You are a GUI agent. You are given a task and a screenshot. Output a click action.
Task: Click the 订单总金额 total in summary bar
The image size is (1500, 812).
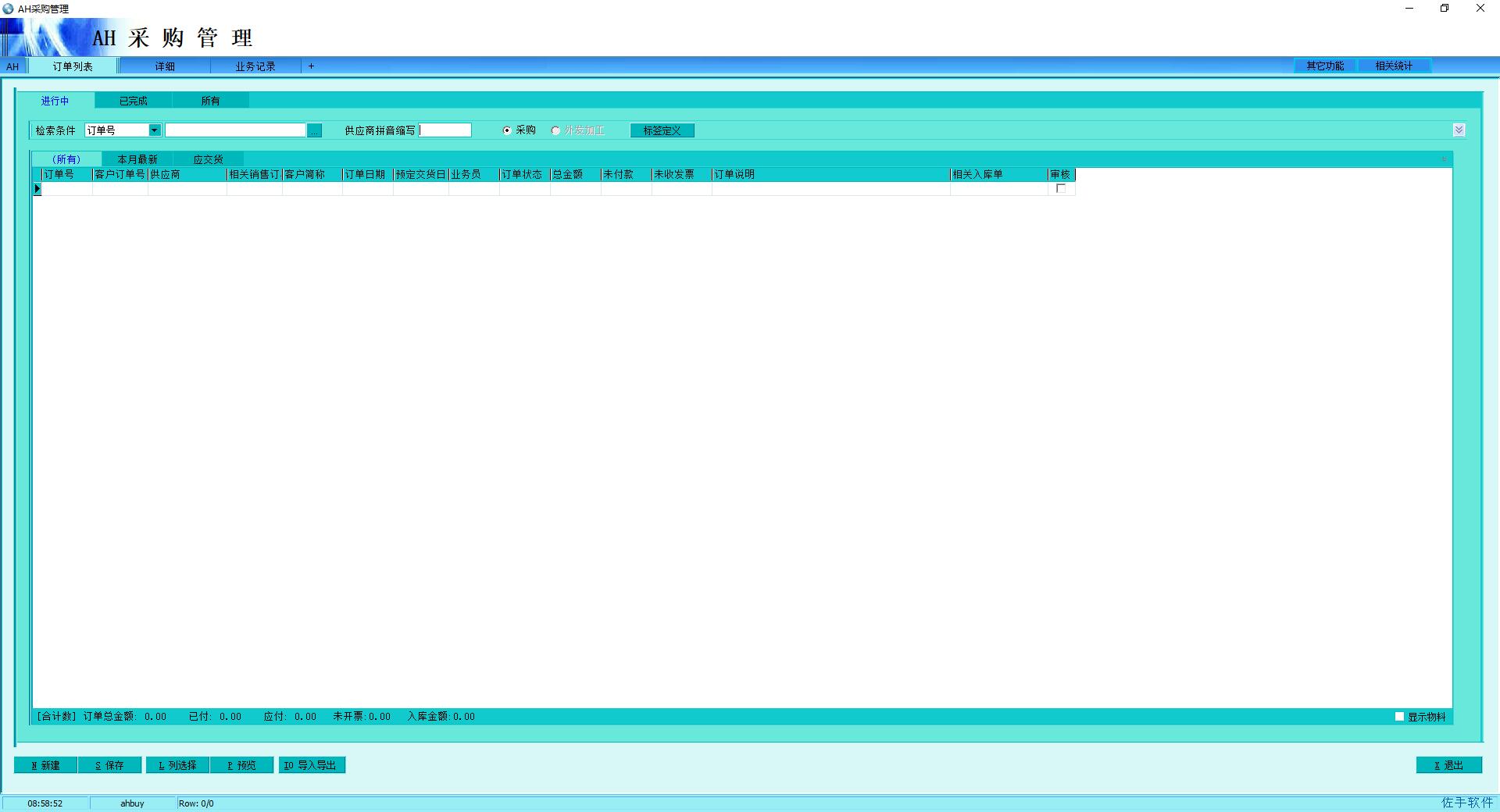pyautogui.click(x=125, y=717)
